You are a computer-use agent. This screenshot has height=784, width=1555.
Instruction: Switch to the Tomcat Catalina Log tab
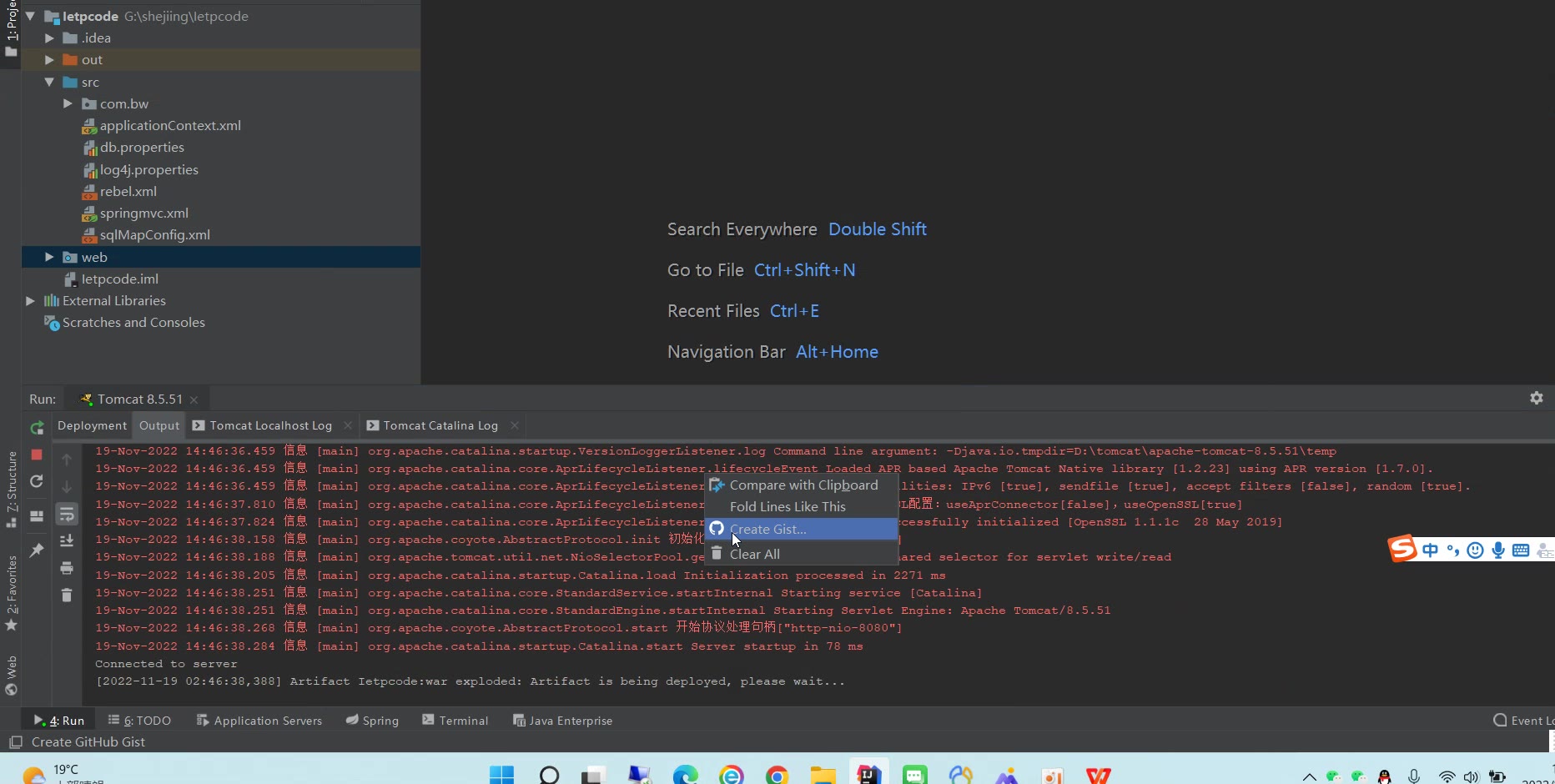440,425
